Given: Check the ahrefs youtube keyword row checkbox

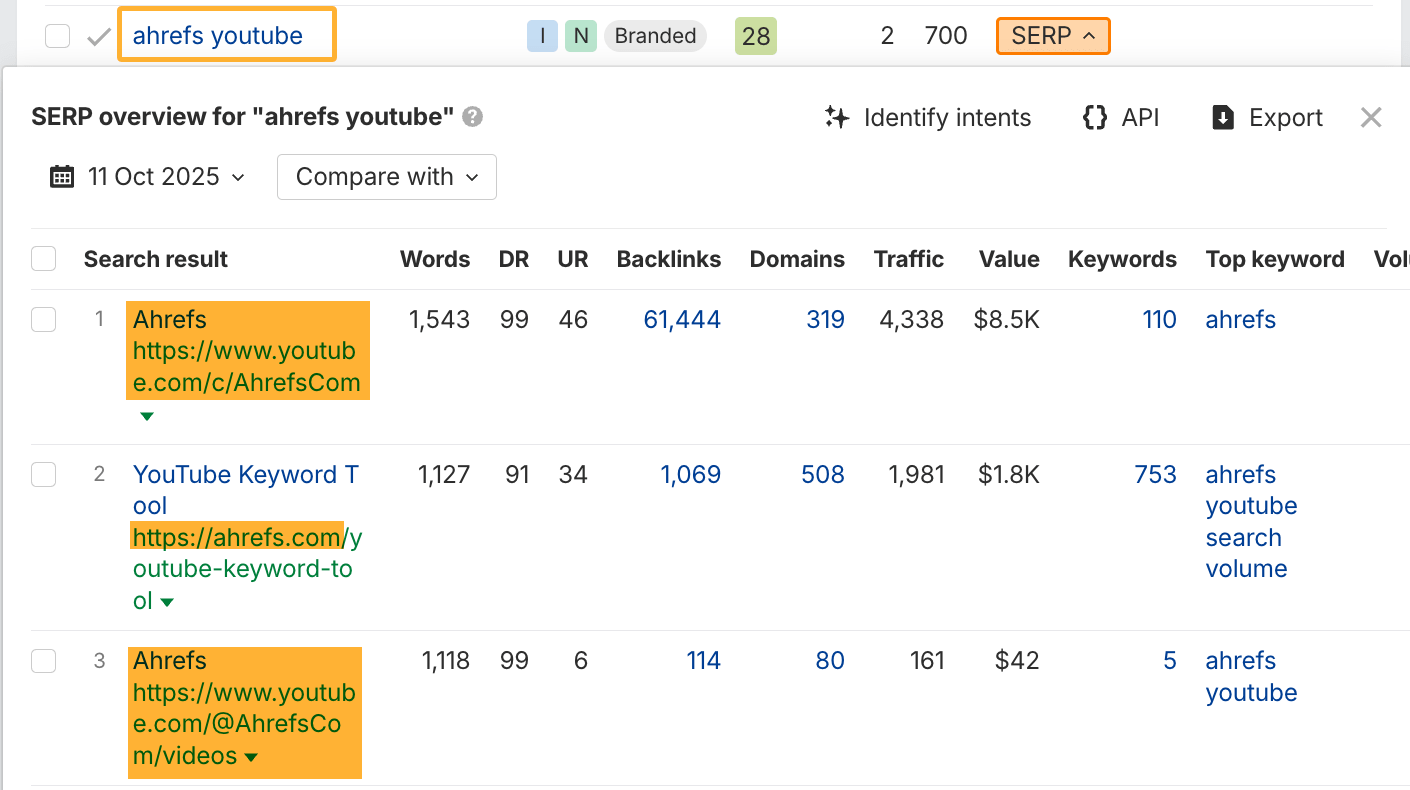Looking at the screenshot, I should pos(57,35).
